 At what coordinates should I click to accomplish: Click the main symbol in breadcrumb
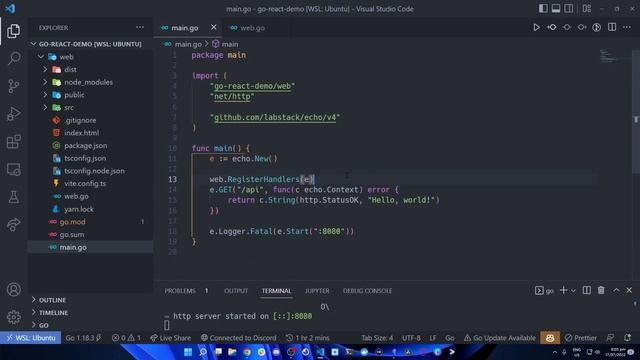coord(225,44)
